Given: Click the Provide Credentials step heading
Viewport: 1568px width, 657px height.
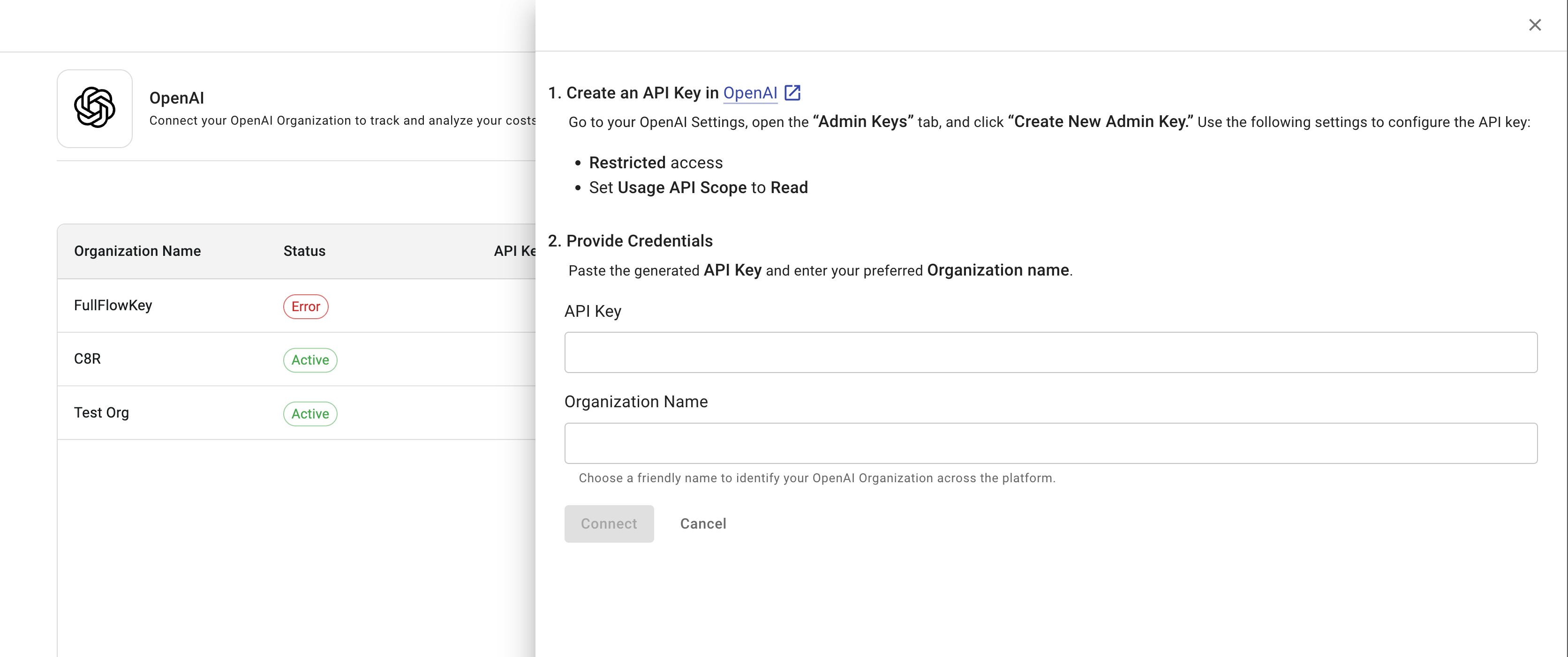Looking at the screenshot, I should click(x=639, y=241).
